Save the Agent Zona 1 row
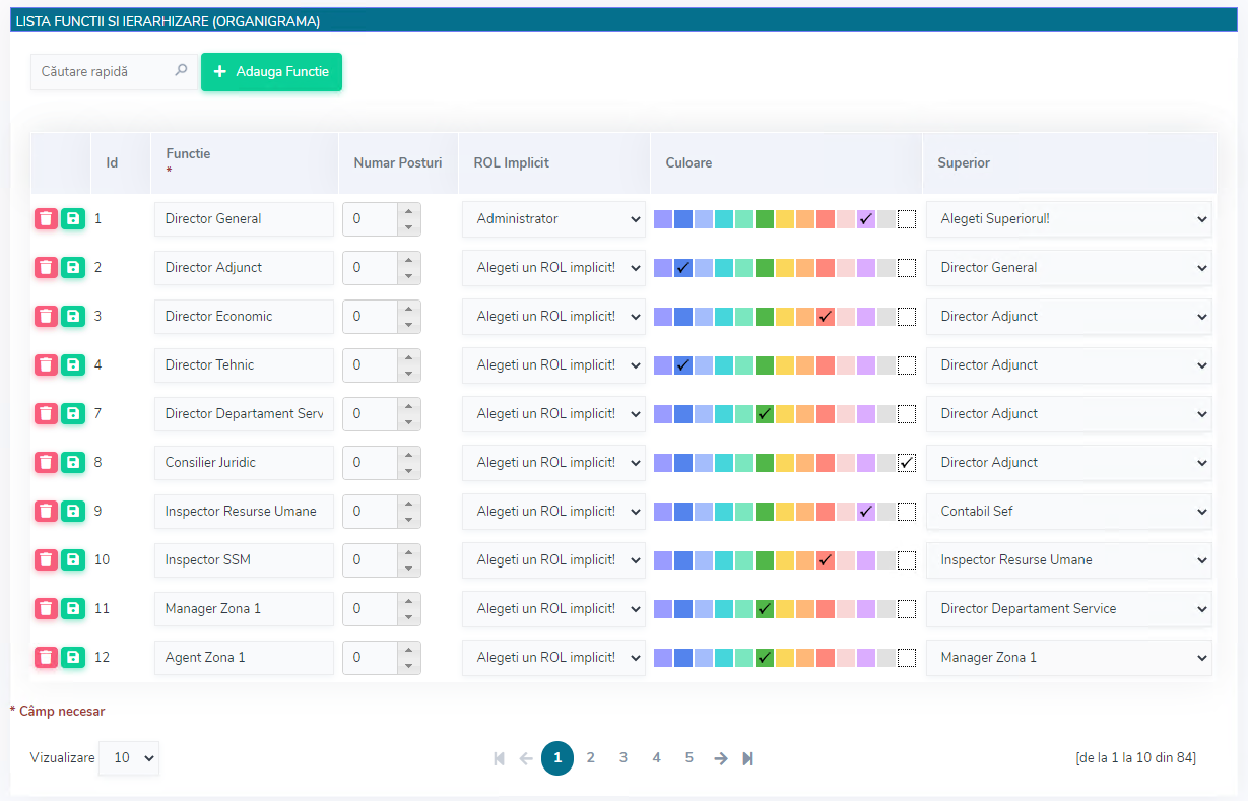The width and height of the screenshot is (1248, 801). [x=72, y=657]
